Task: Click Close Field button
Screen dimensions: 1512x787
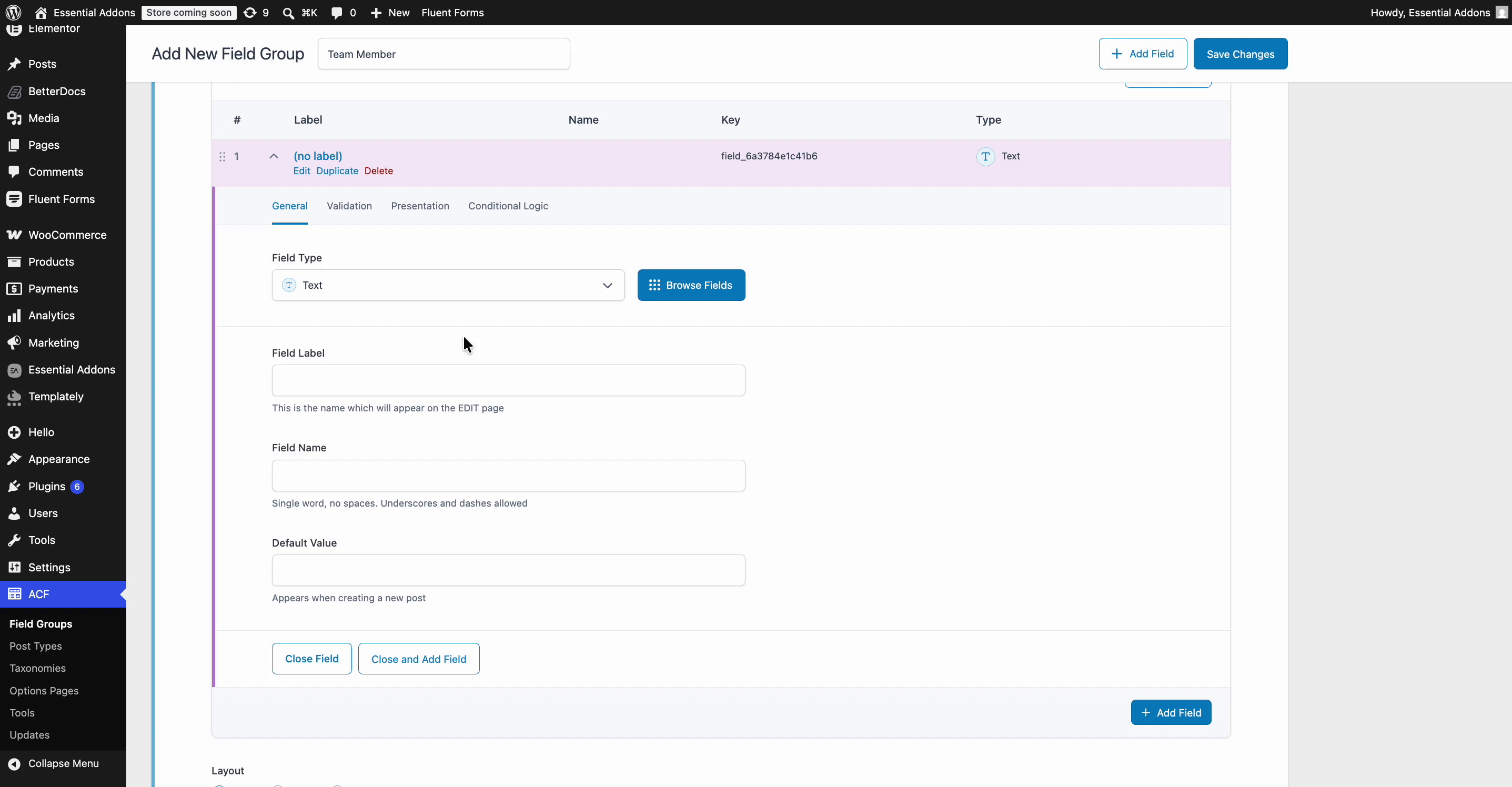Action: click(x=311, y=659)
